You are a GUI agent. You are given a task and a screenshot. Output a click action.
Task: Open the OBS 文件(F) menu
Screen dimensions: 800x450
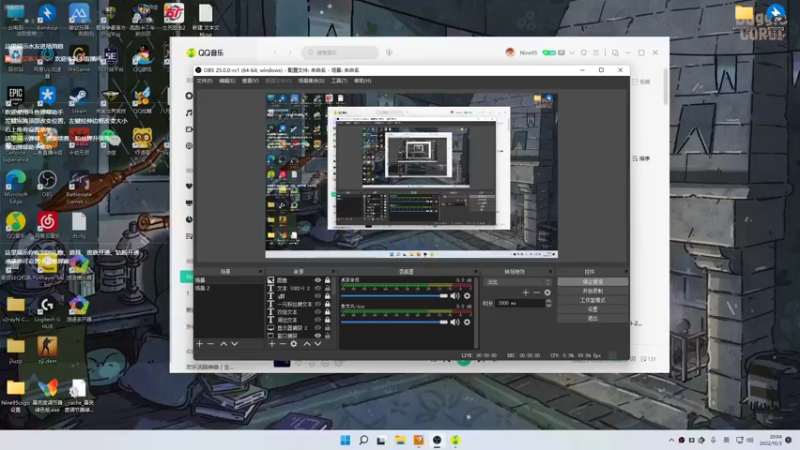(205, 81)
